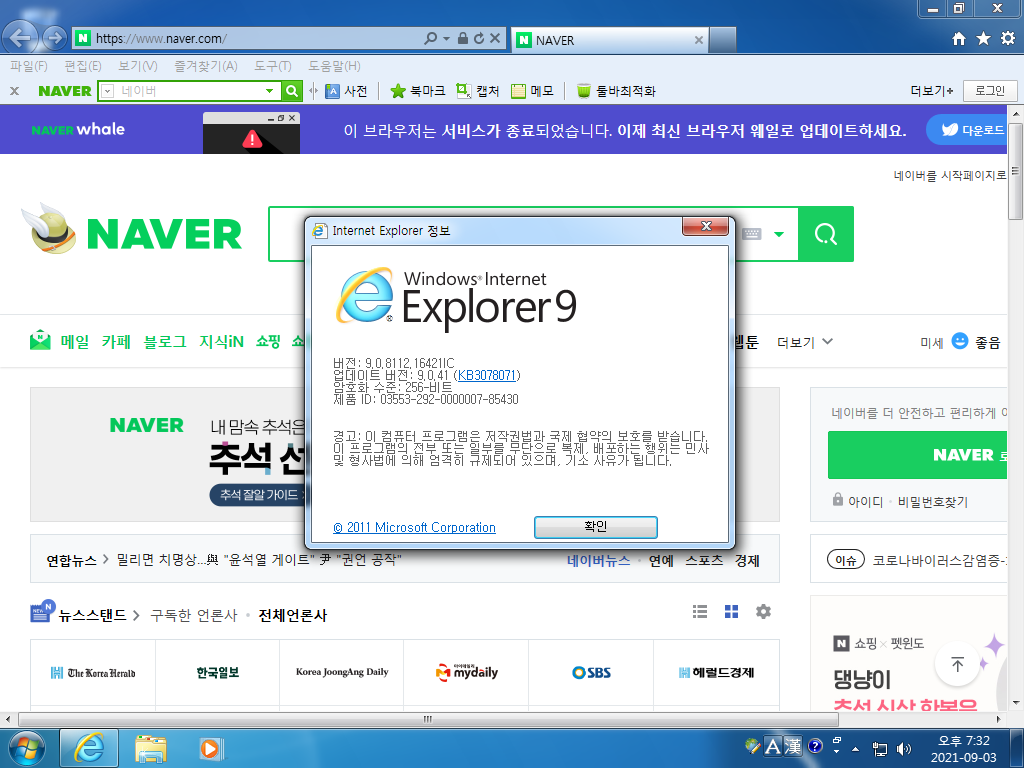Switch to grid view icon in newsstand
The width and height of the screenshot is (1024, 768).
point(731,612)
